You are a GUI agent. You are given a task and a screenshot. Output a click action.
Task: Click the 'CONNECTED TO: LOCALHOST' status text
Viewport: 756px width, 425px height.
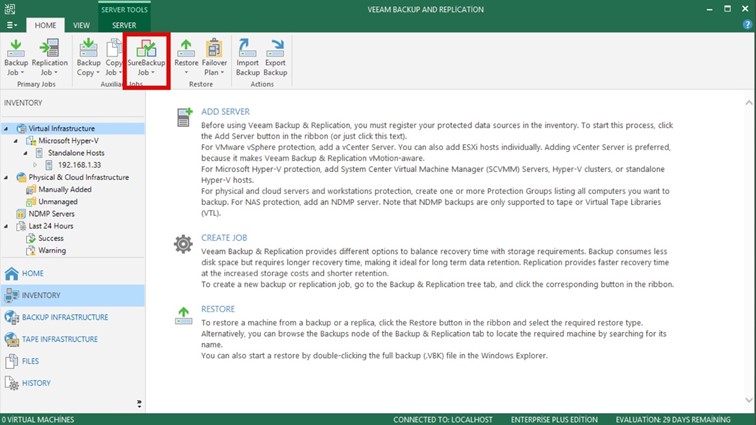pos(443,420)
